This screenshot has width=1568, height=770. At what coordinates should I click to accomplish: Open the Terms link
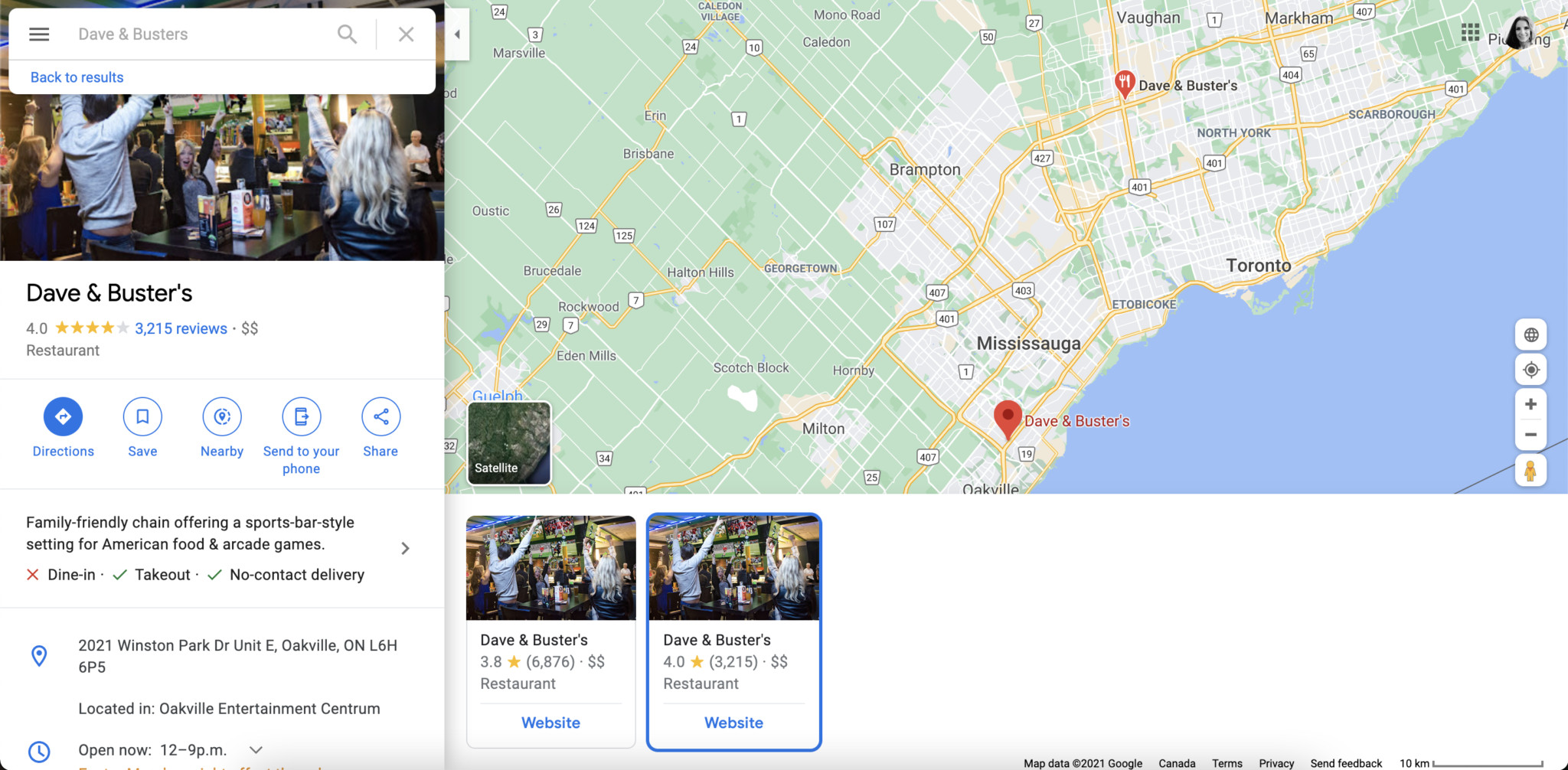point(1227,763)
